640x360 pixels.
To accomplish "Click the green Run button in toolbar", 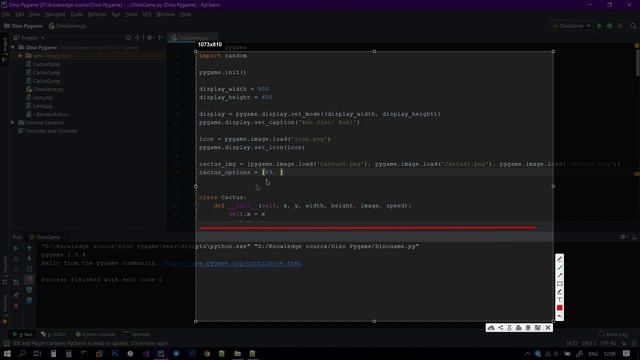I will [x=600, y=26].
